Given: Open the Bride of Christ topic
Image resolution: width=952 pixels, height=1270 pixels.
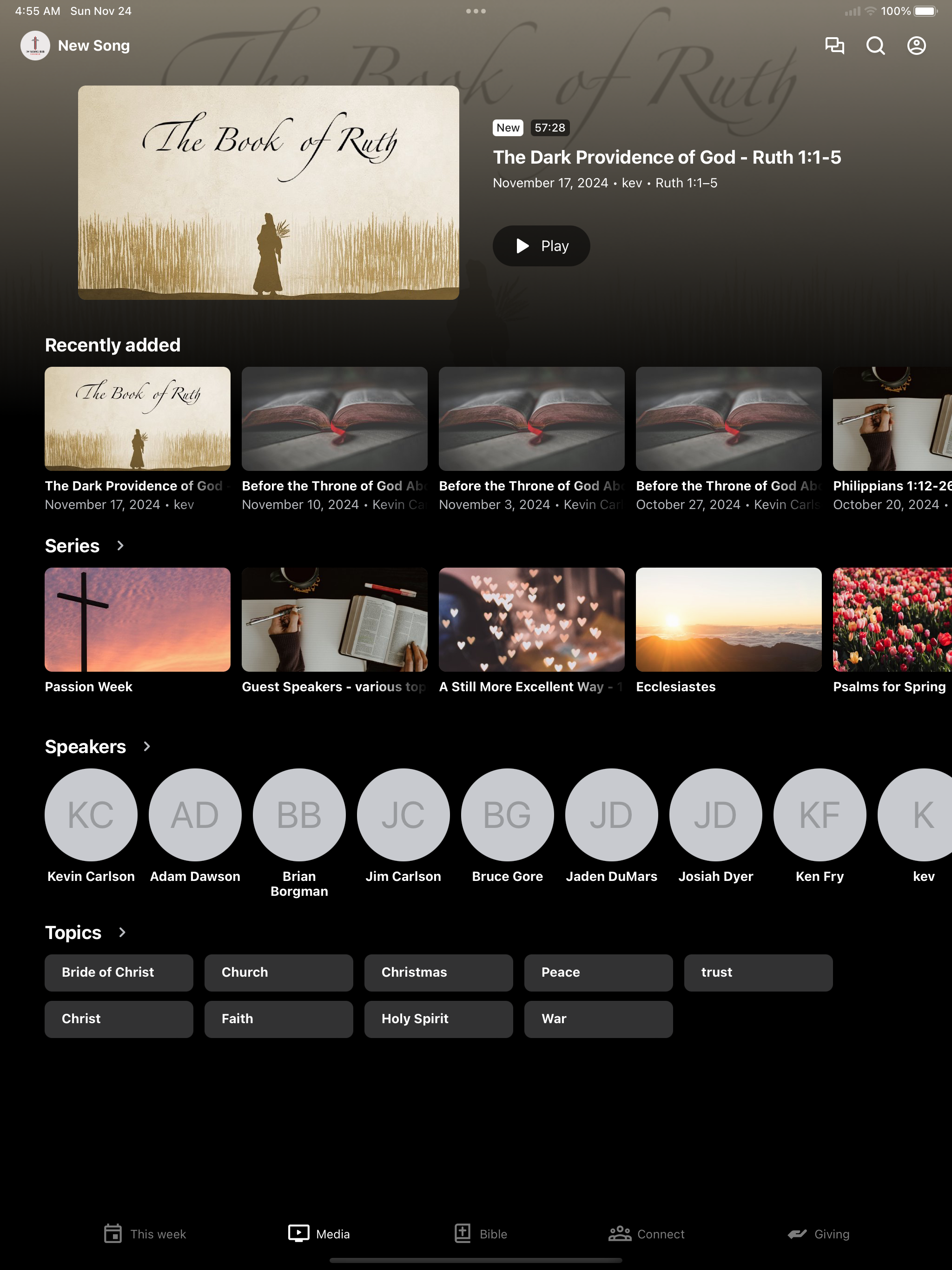Looking at the screenshot, I should pyautogui.click(x=119, y=972).
